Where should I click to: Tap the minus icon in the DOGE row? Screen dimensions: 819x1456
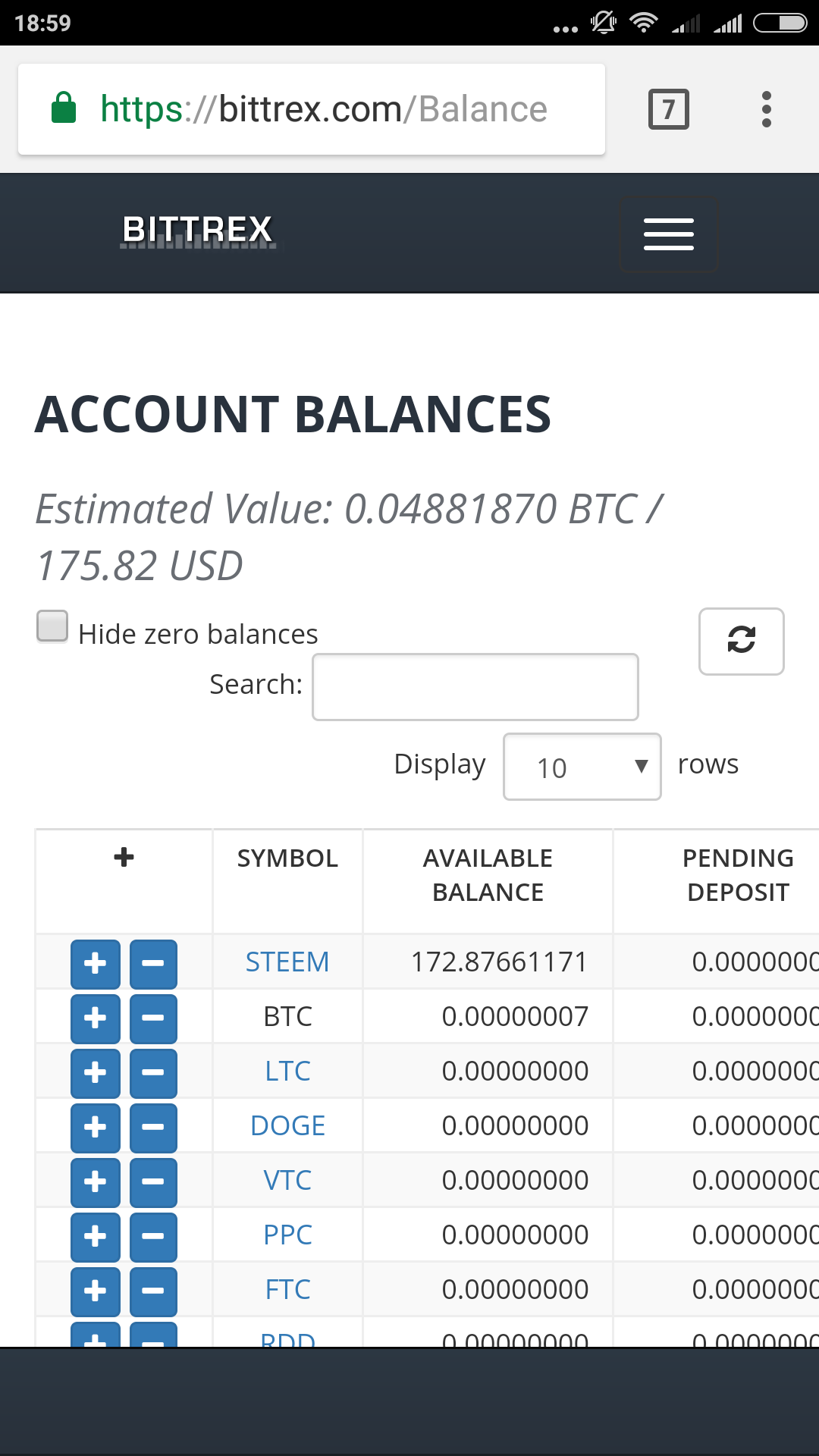point(153,1128)
